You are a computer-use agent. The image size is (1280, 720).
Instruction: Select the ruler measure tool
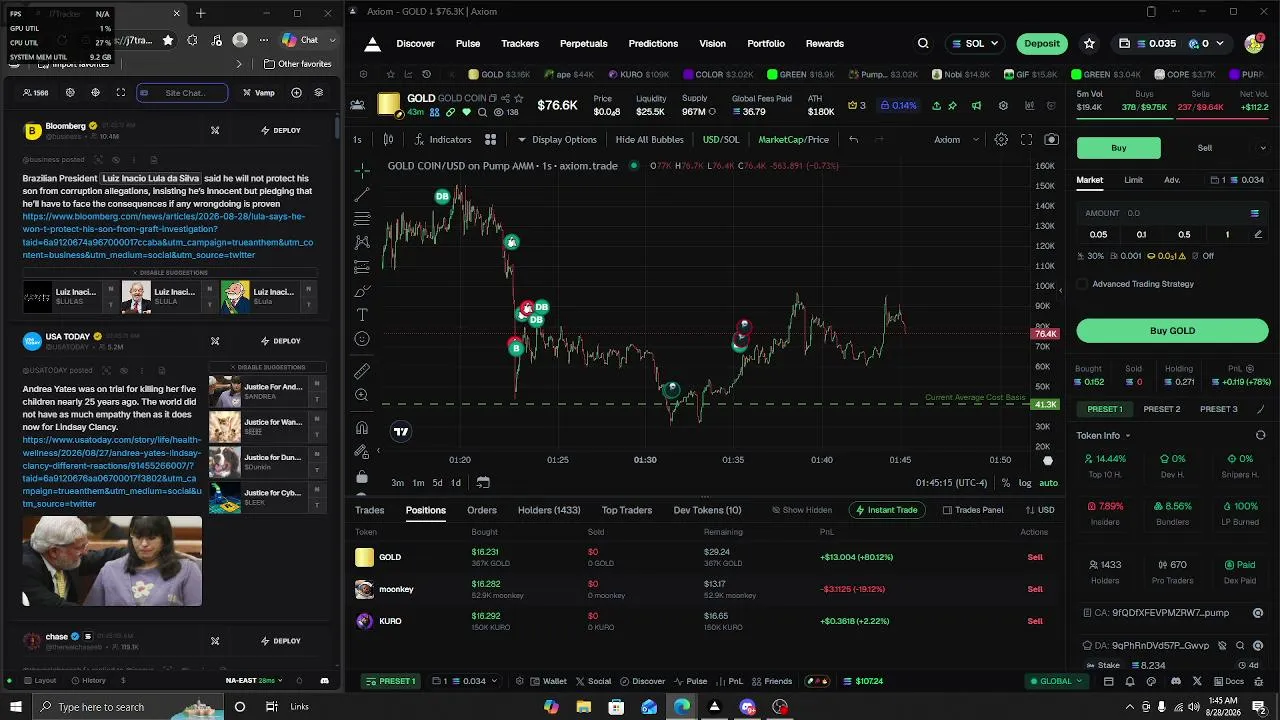pyautogui.click(x=362, y=371)
